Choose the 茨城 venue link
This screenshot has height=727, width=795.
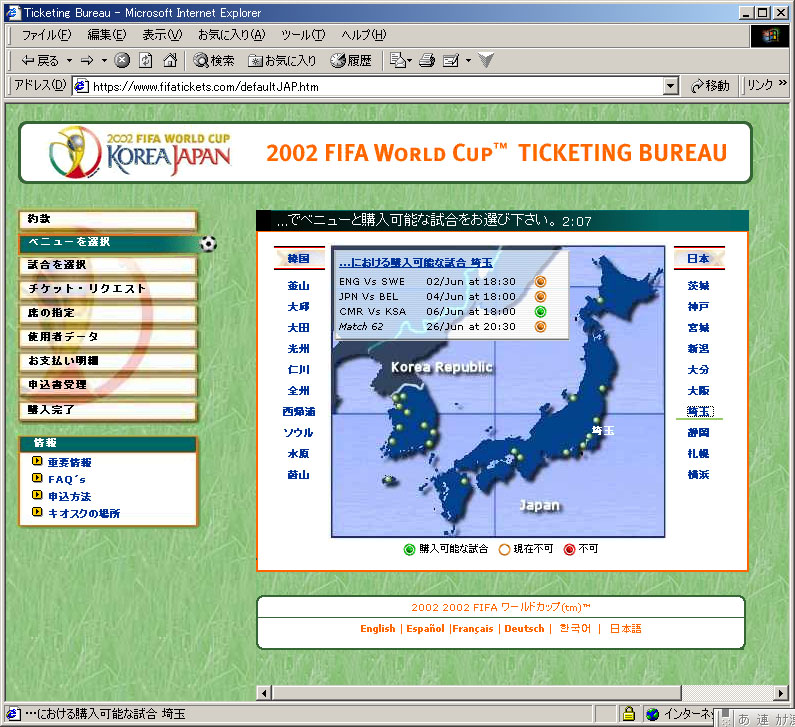pos(698,285)
